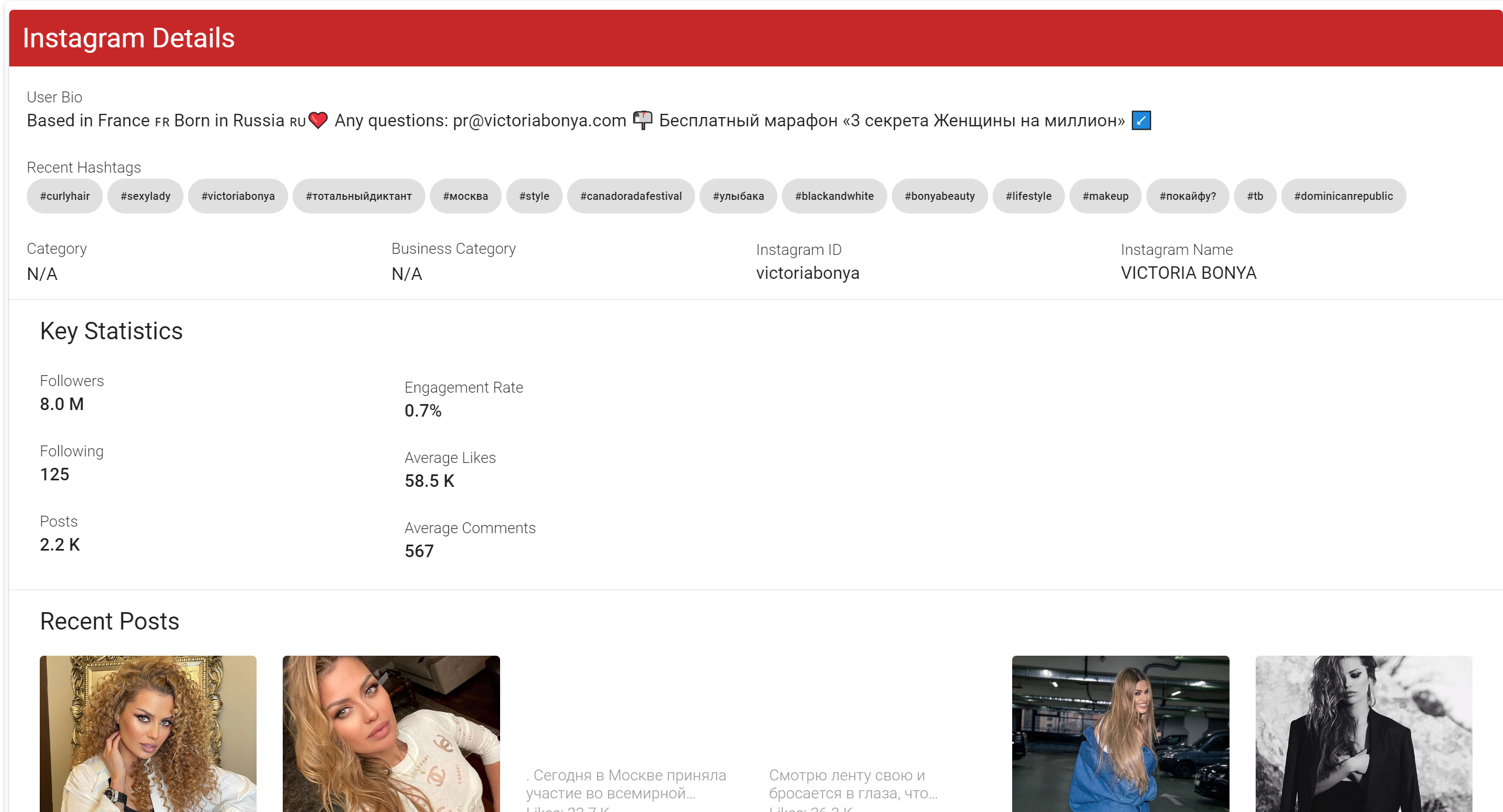The height and width of the screenshot is (812, 1503).
Task: Click the 'Recent Posts' heading
Action: tap(109, 621)
